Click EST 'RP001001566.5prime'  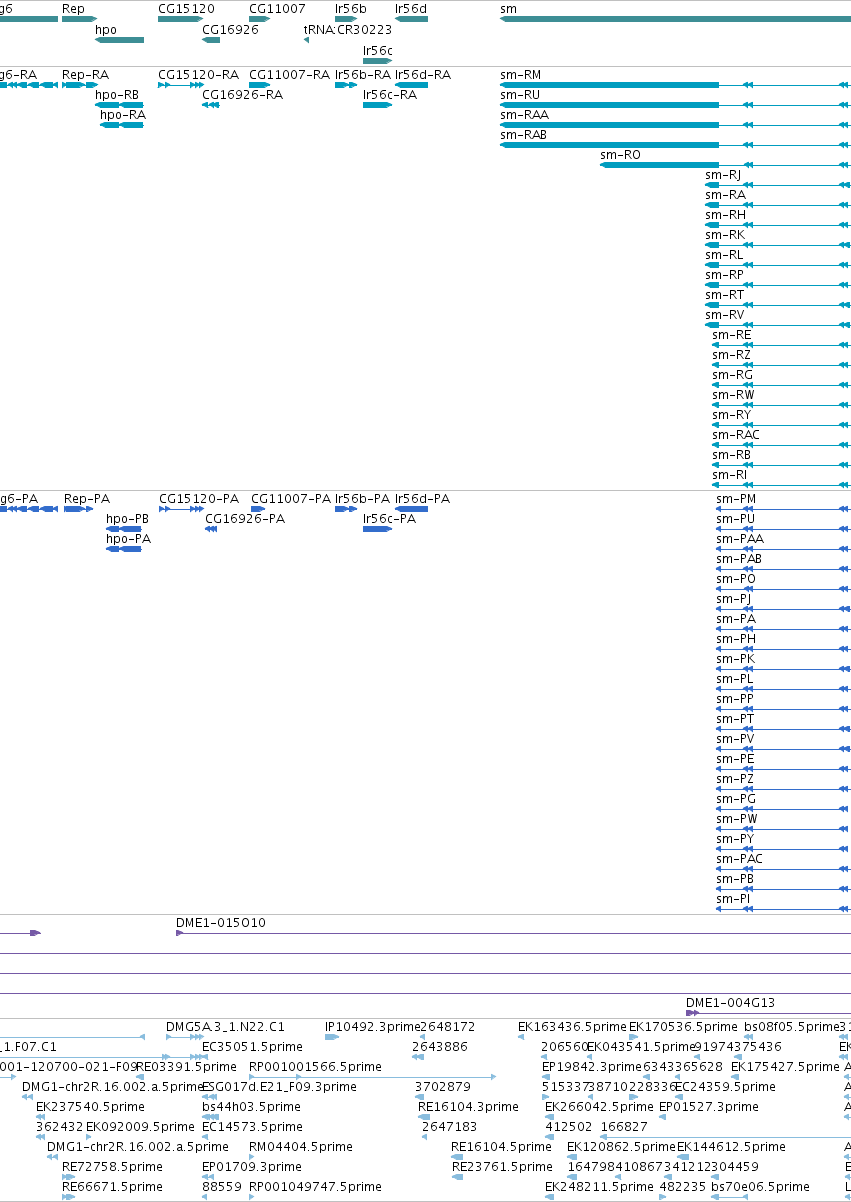point(313,1067)
